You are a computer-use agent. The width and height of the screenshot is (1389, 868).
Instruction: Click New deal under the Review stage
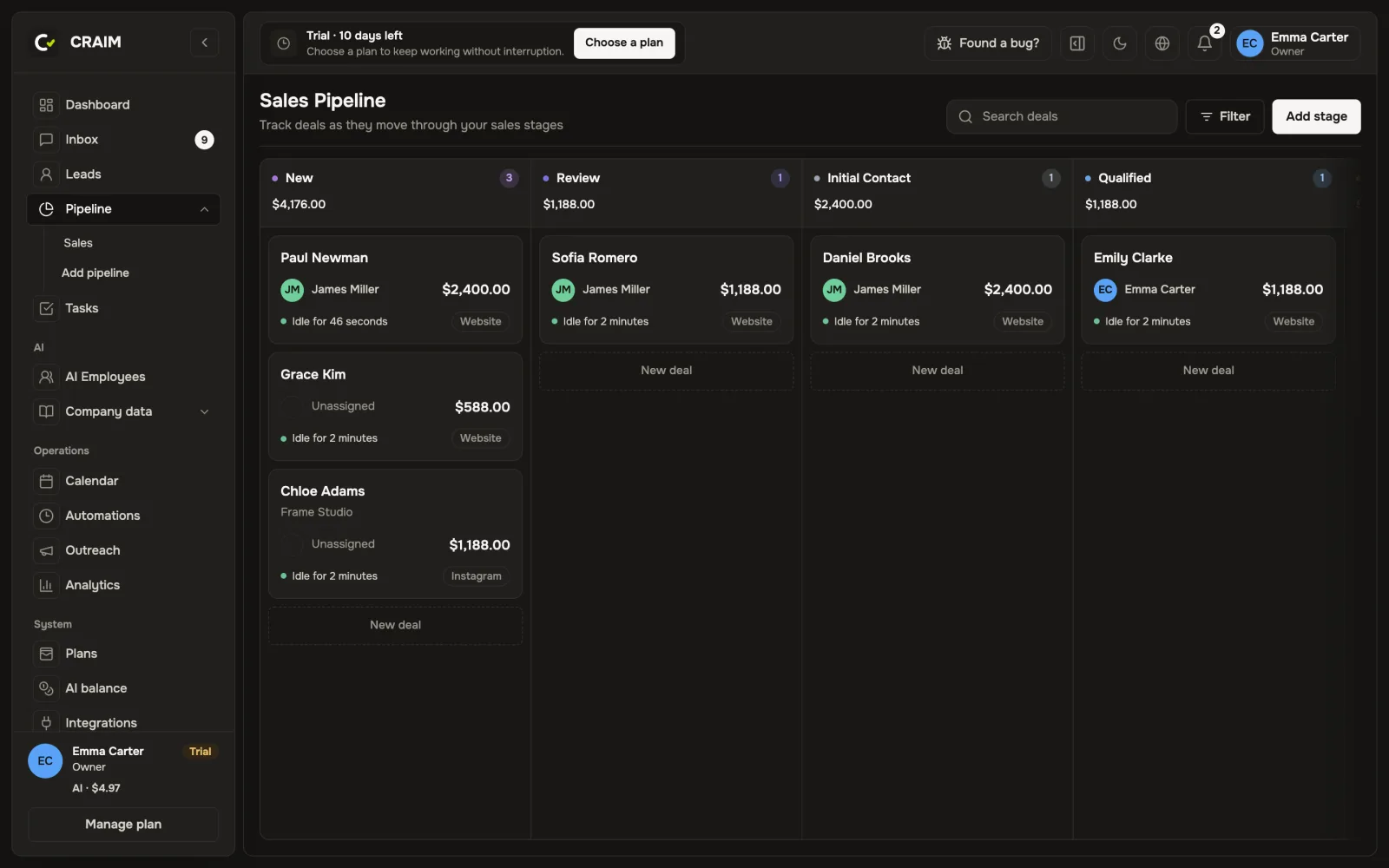pyautogui.click(x=667, y=371)
